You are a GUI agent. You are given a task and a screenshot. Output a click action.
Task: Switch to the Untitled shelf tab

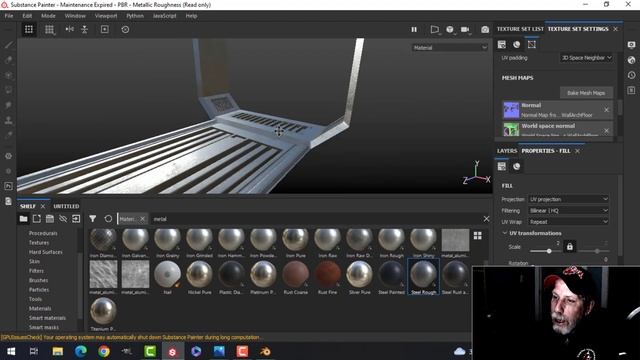point(66,206)
